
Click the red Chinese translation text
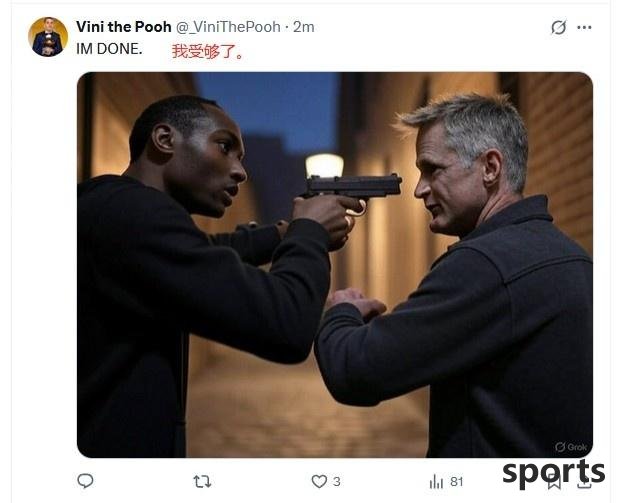(208, 52)
